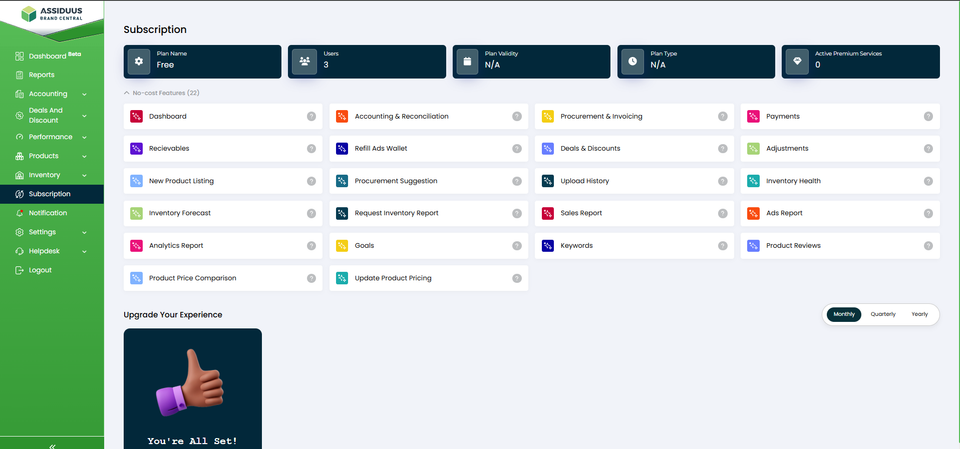
Task: Open the Procurement Suggestion card
Action: tap(429, 181)
